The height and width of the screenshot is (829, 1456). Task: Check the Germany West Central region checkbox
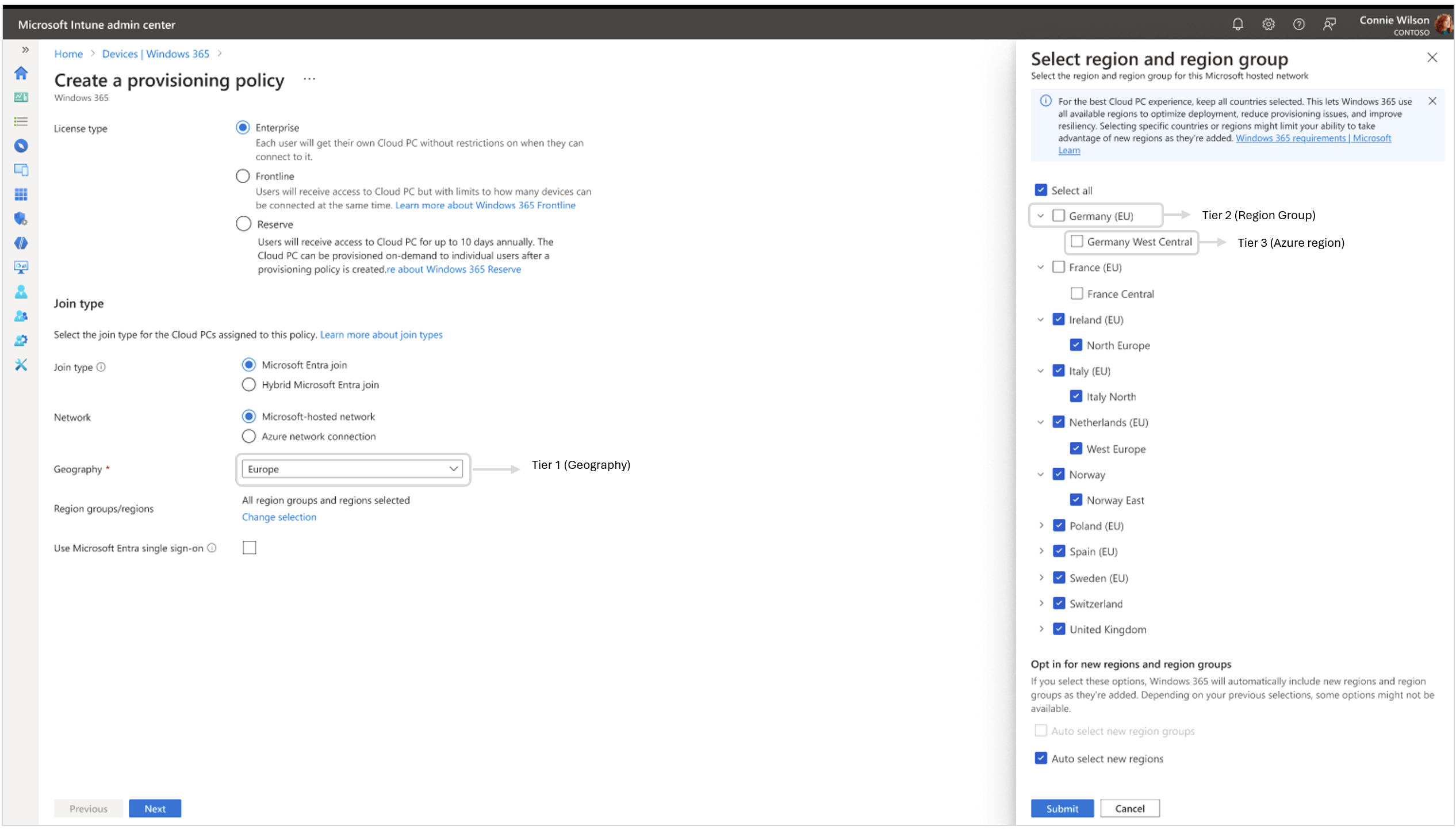click(1077, 242)
